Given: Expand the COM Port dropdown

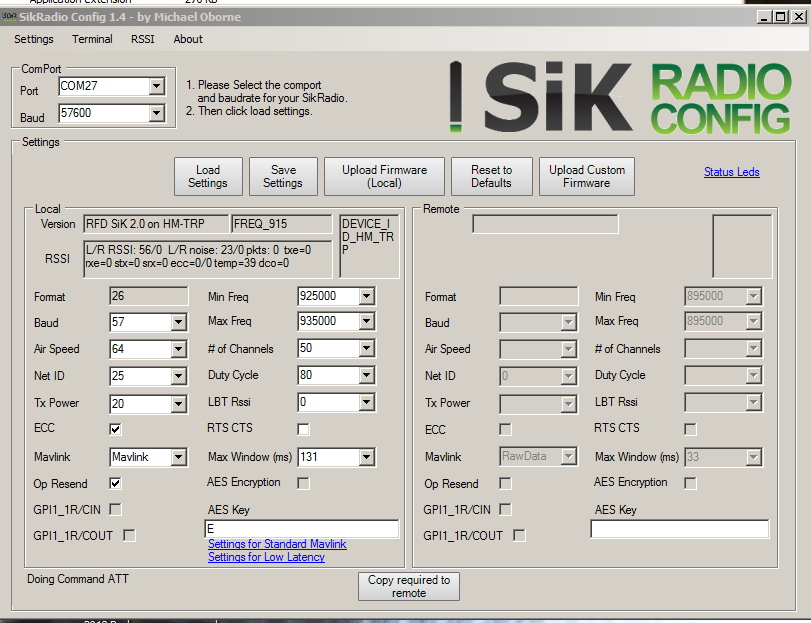Looking at the screenshot, I should [x=157, y=86].
